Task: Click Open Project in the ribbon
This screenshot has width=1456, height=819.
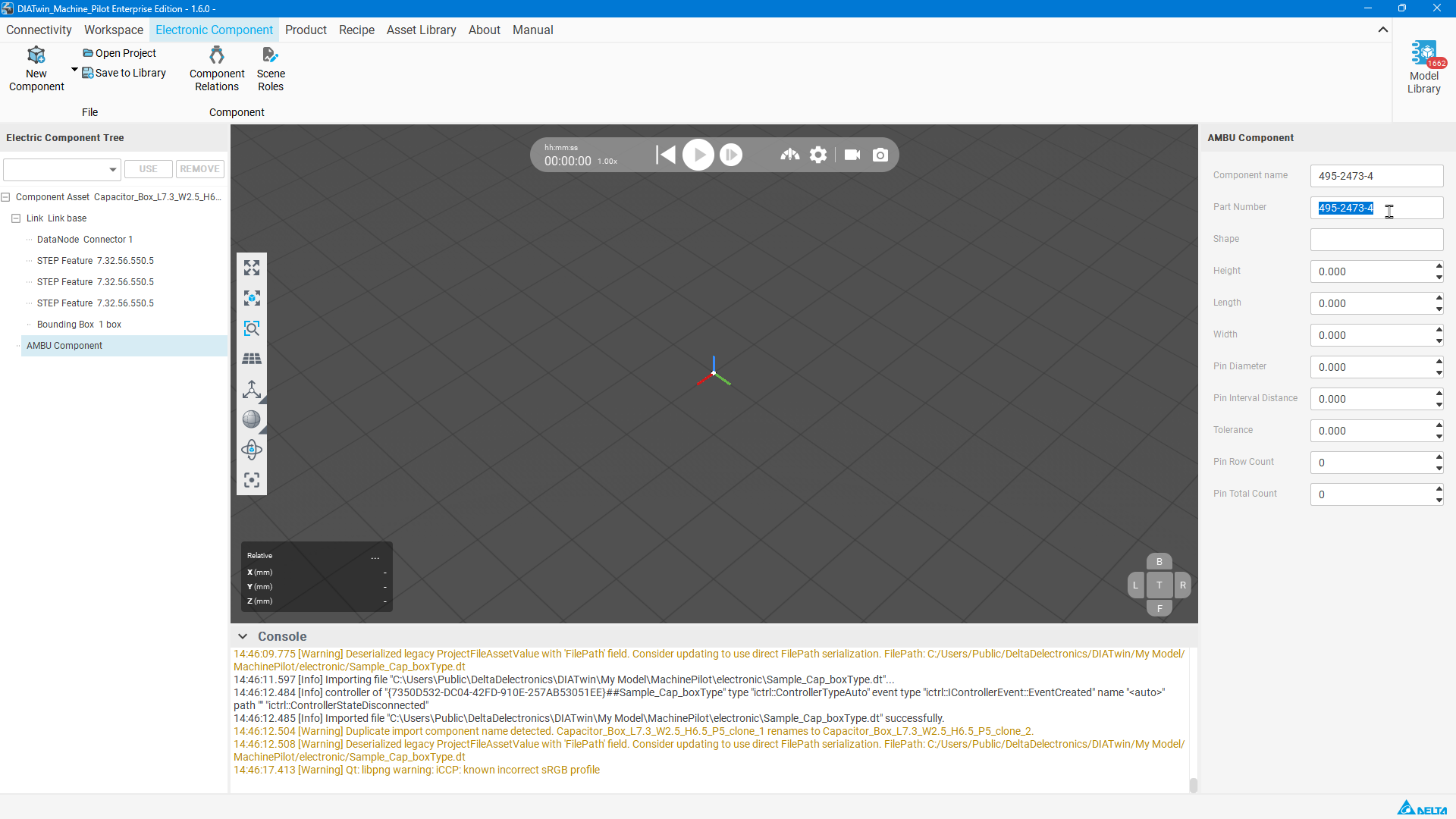Action: [x=120, y=53]
